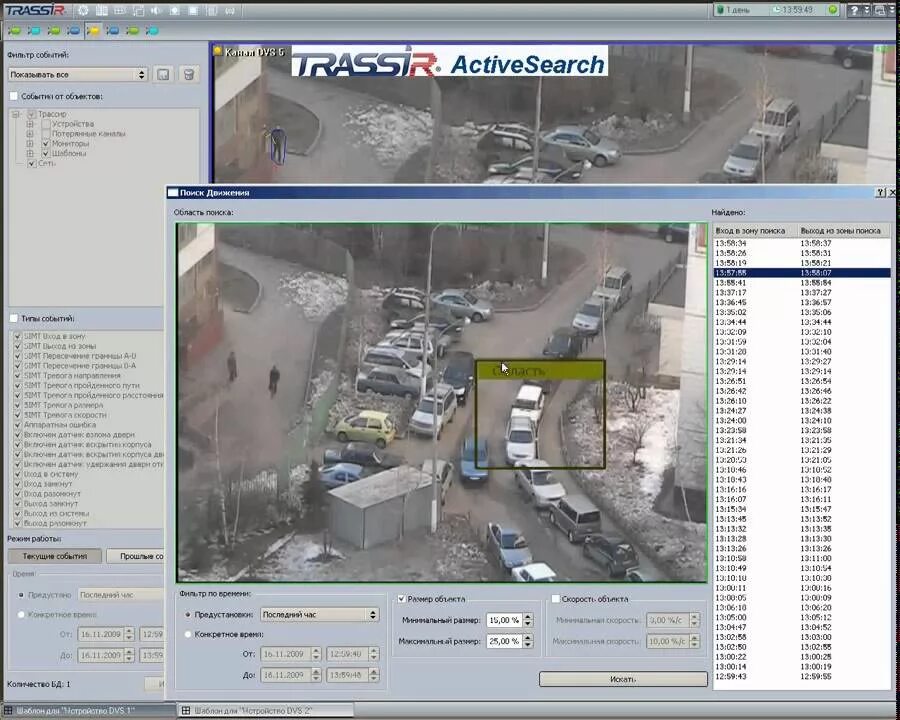The width and height of the screenshot is (900, 720).
Task: Uncheck 'Размер объекта' checkbox
Action: pyautogui.click(x=402, y=599)
